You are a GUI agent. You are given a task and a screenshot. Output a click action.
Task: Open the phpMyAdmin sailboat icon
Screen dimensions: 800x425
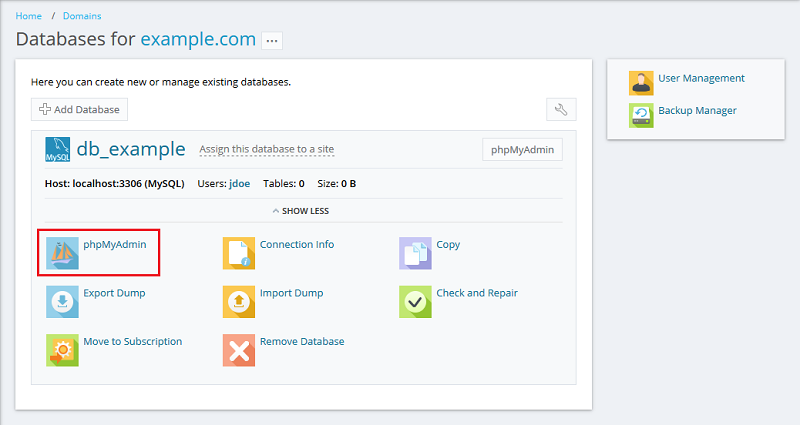tap(62, 253)
